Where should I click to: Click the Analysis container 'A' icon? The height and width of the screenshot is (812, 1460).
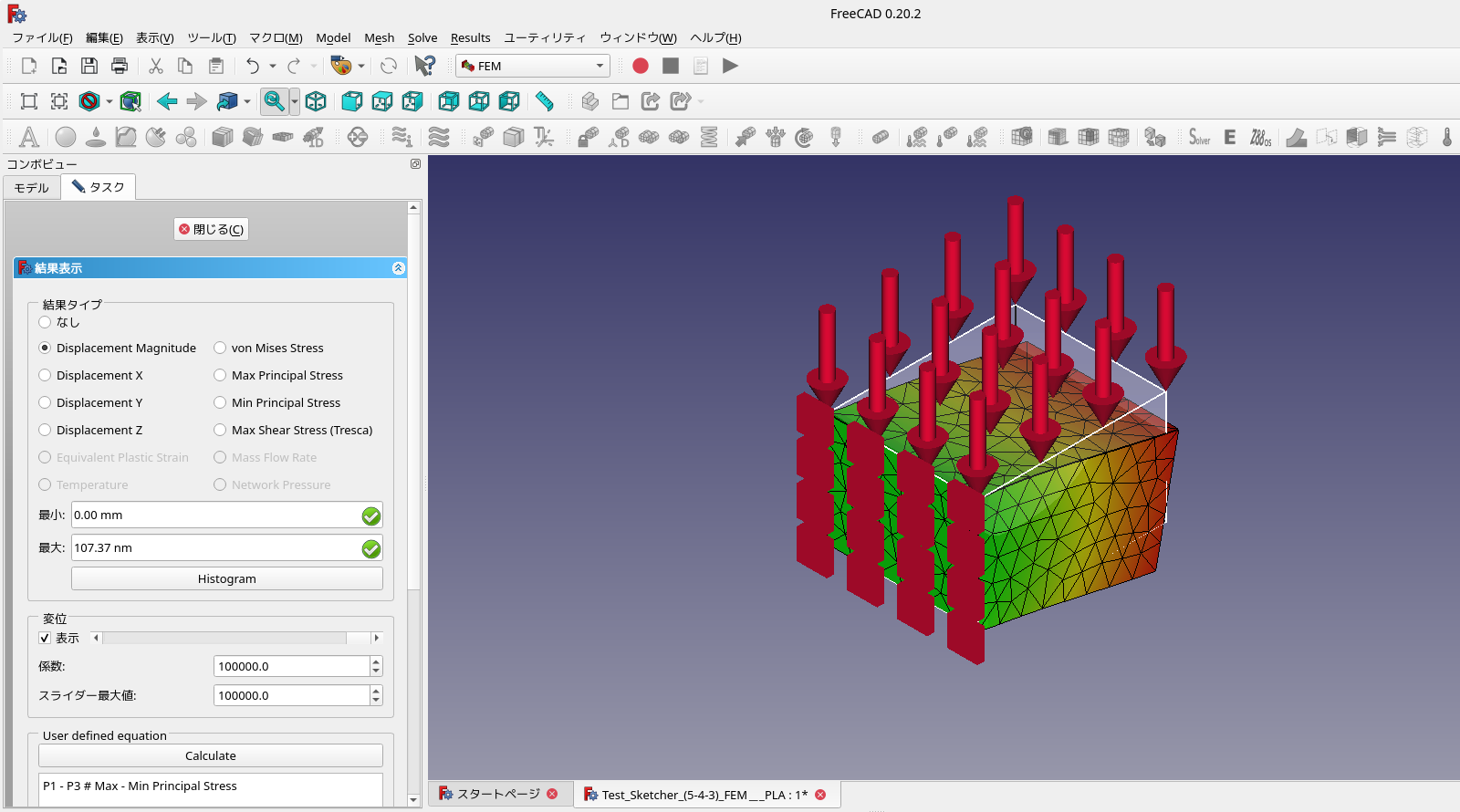(x=29, y=137)
